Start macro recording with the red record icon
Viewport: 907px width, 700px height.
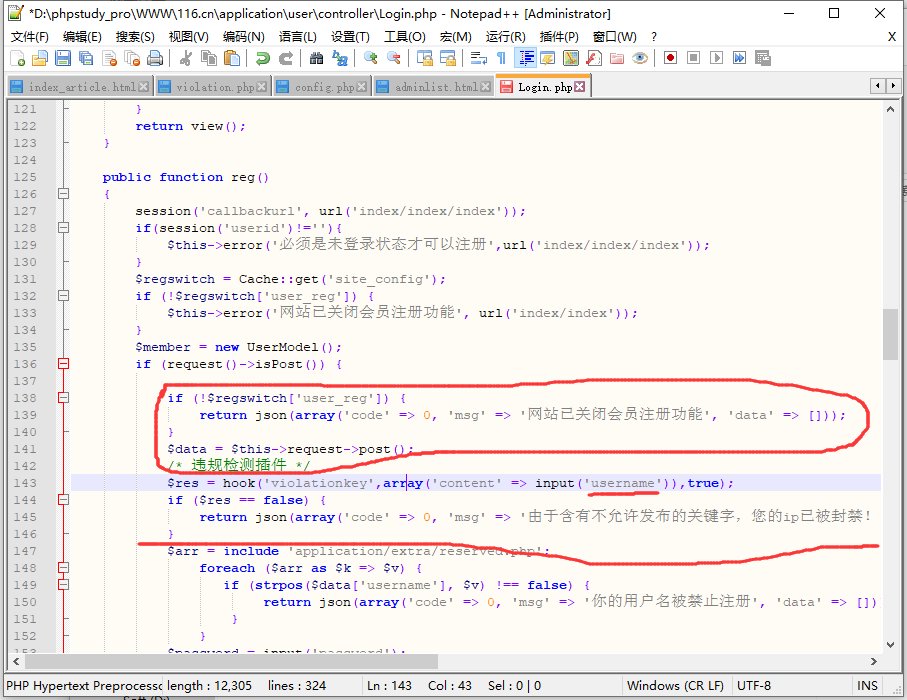coord(670,58)
